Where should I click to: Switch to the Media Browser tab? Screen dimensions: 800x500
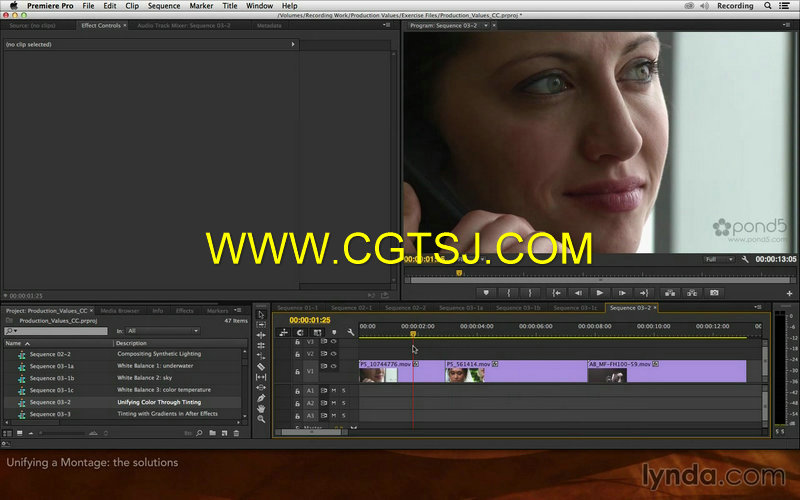click(120, 310)
